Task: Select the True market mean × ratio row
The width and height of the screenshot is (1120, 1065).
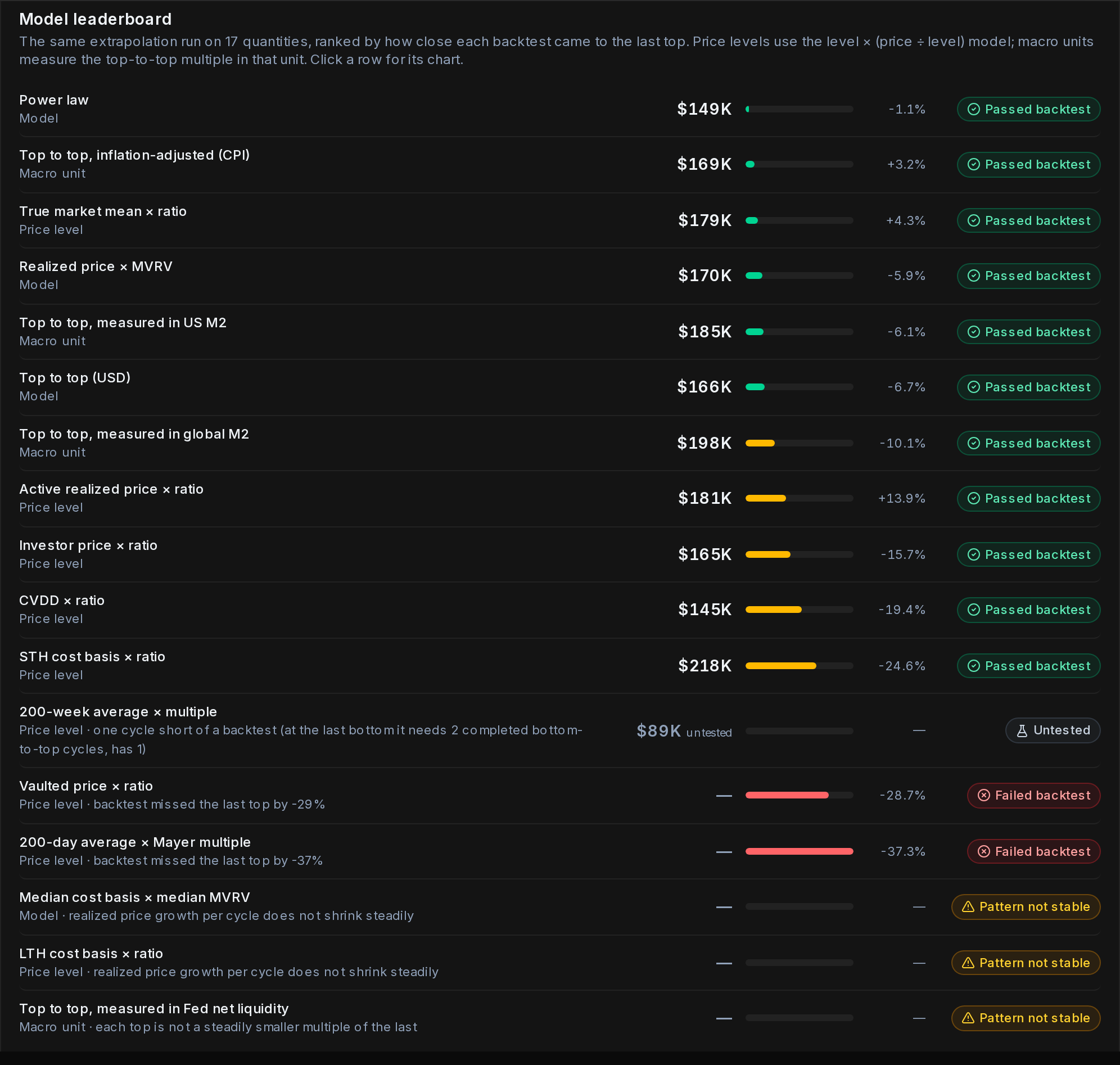Action: tap(559, 220)
